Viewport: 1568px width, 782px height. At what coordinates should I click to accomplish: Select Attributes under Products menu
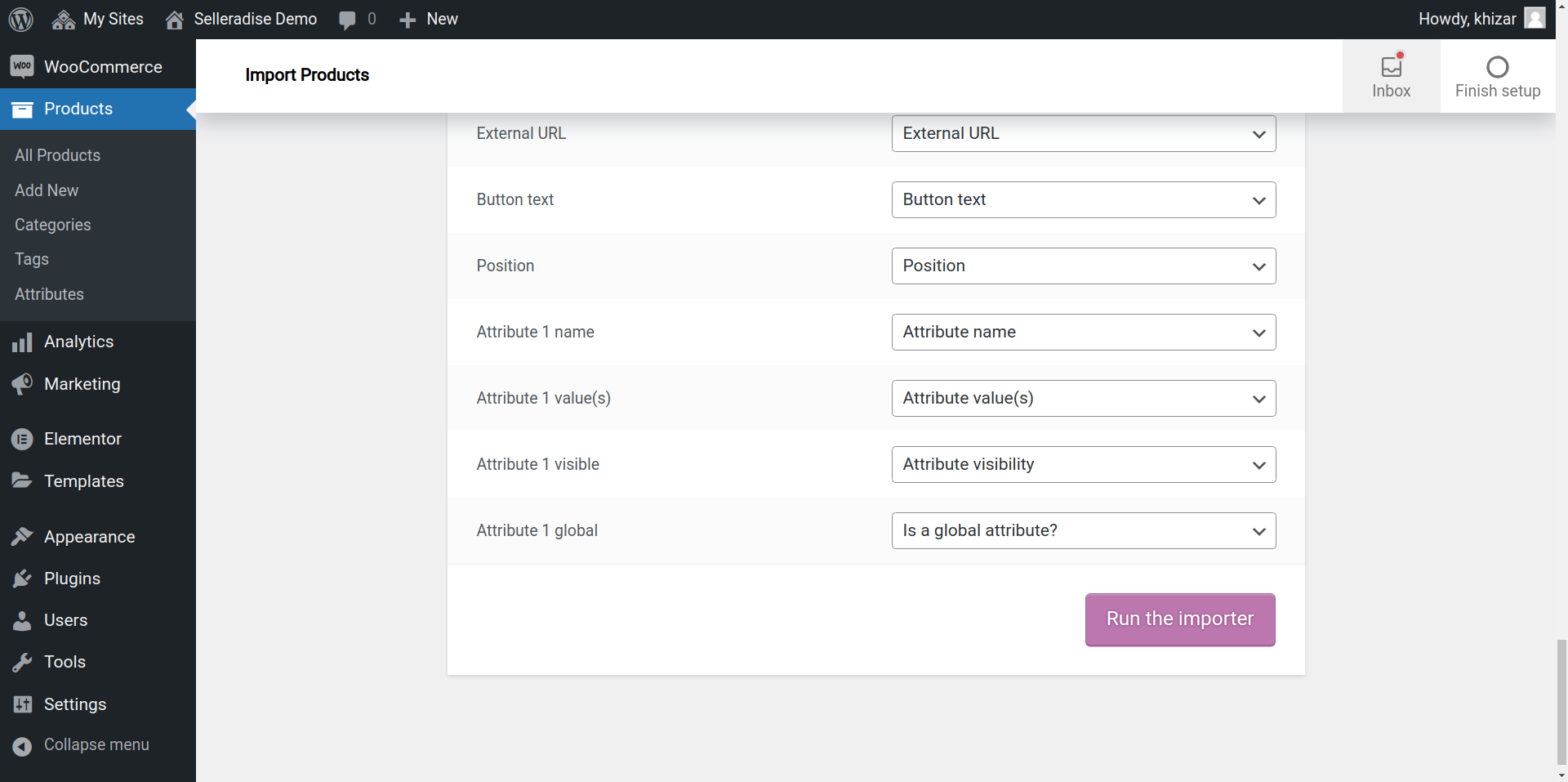49,294
